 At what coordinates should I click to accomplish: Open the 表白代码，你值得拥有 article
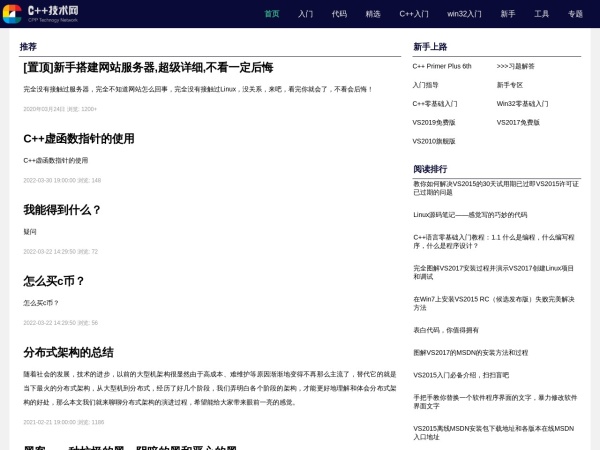446,330
